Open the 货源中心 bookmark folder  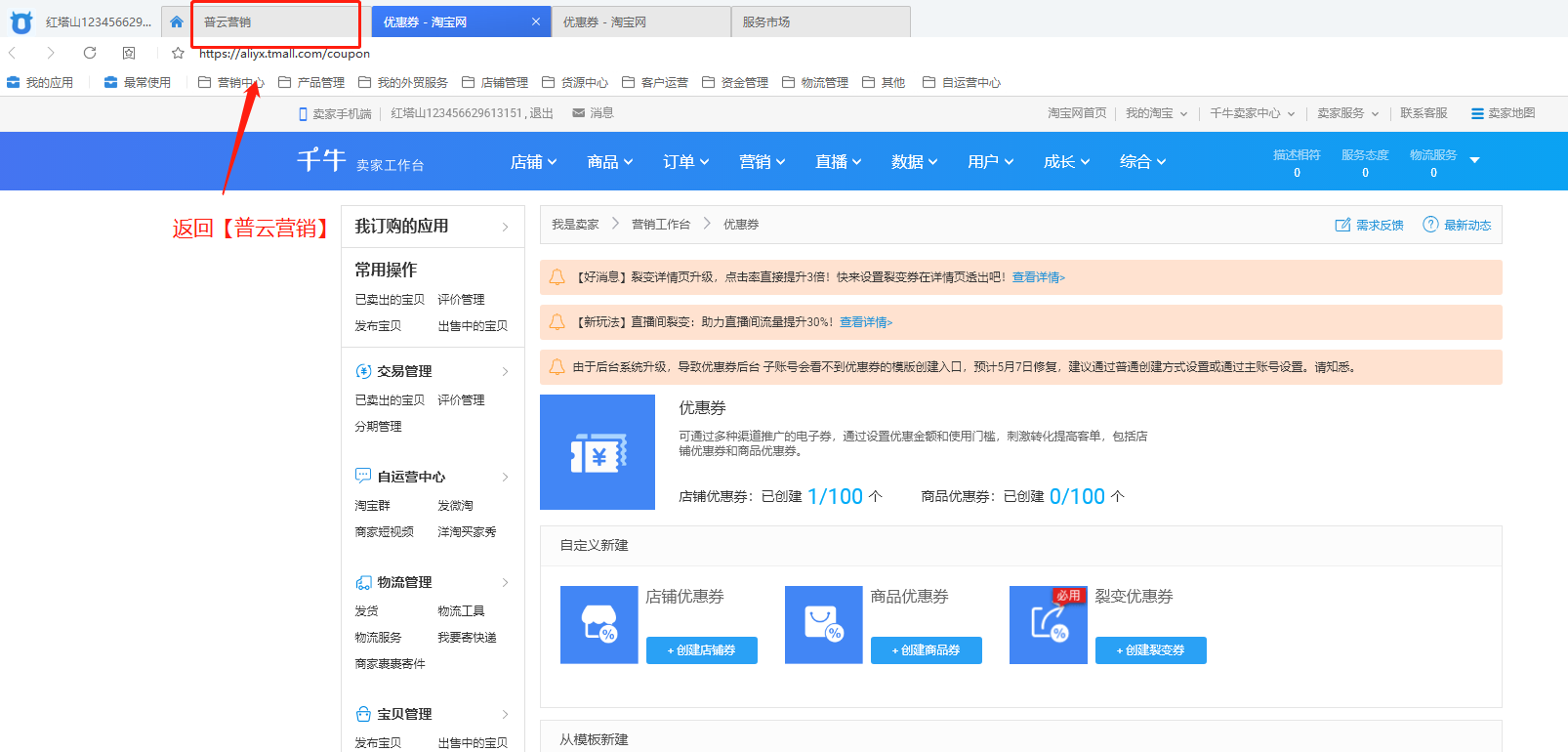pyautogui.click(x=575, y=82)
